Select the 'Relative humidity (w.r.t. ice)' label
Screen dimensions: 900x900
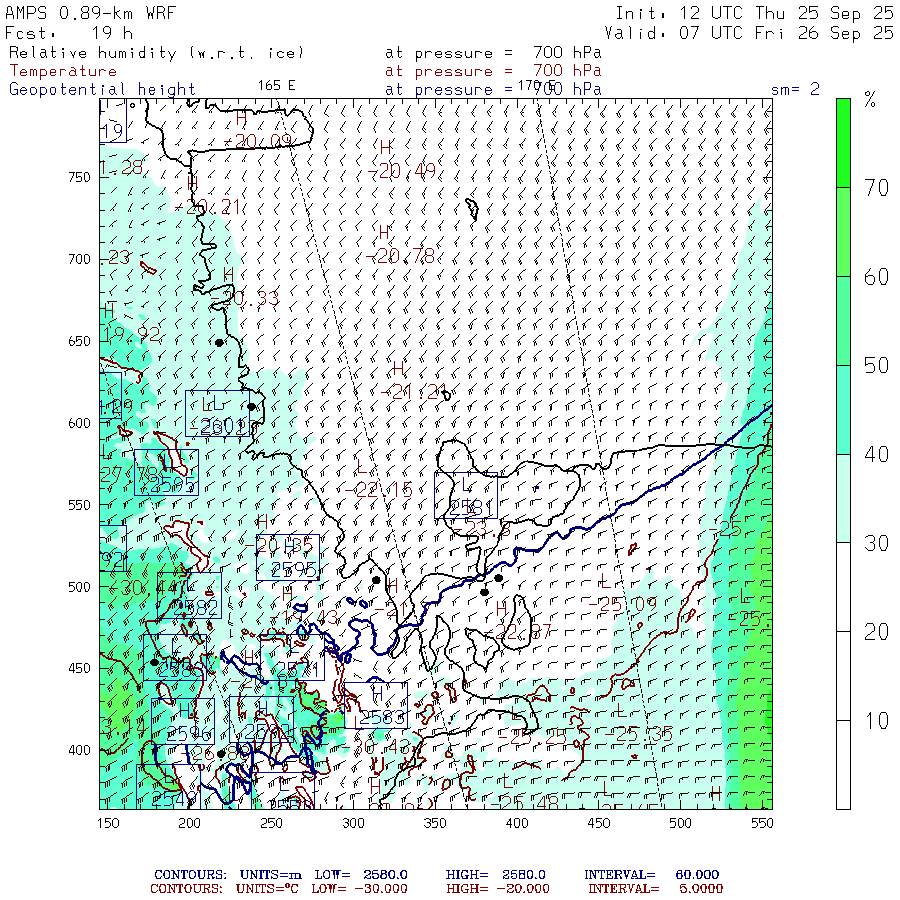coord(156,53)
